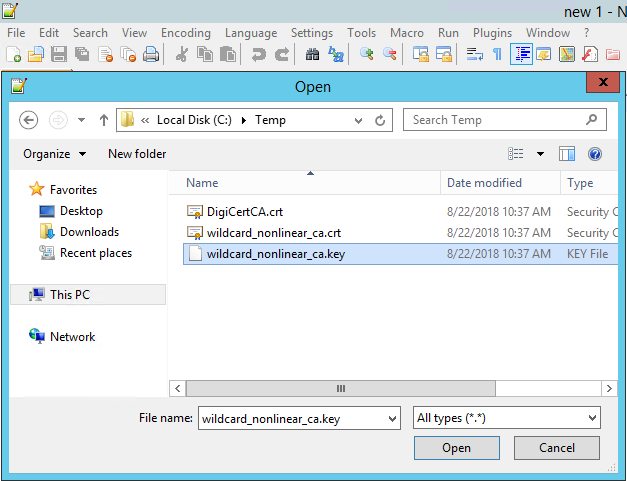Open the recent locations dropdown arrow
Image resolution: width=627 pixels, height=481 pixels.
pyautogui.click(x=82, y=120)
